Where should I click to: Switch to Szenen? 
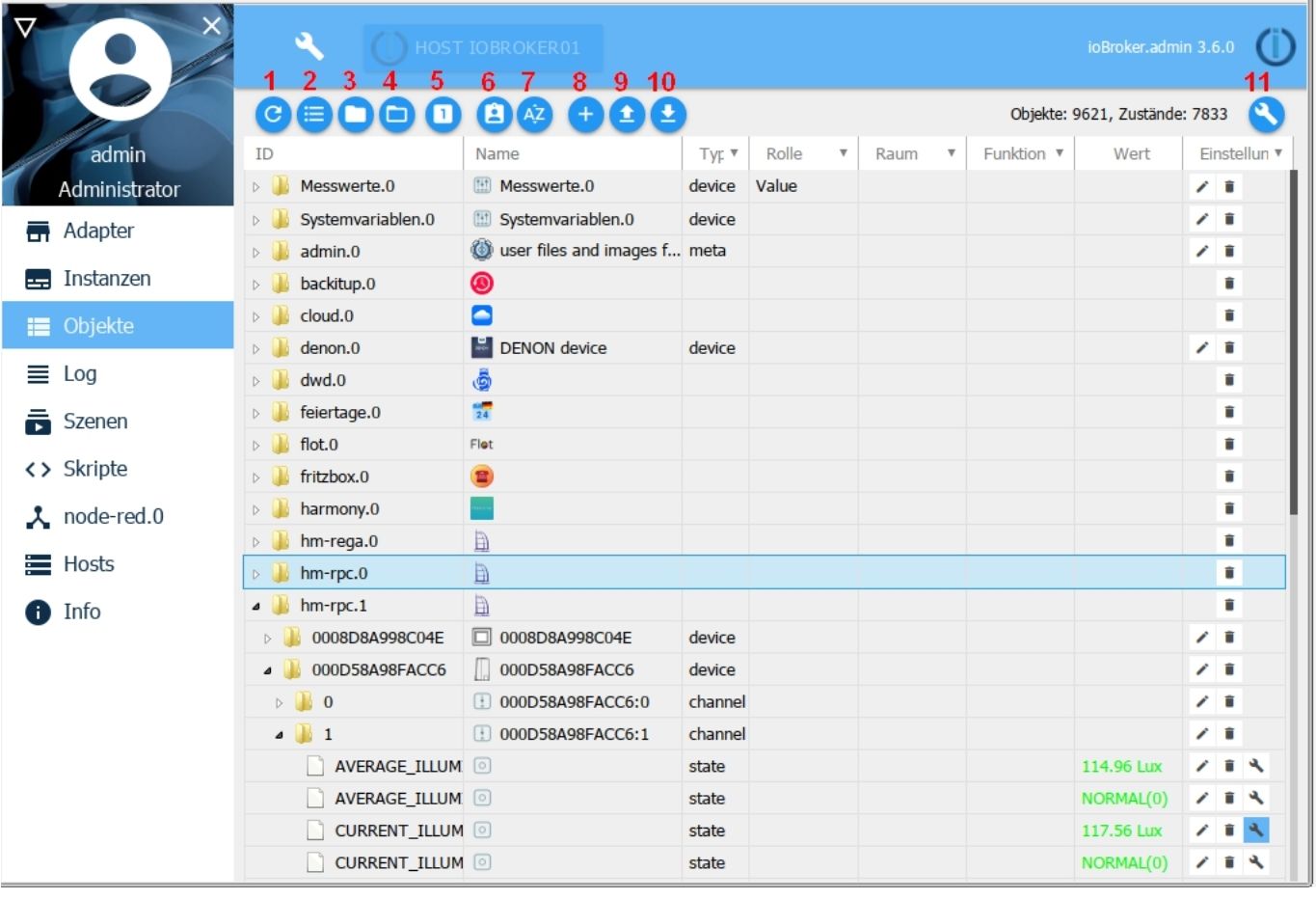[118, 421]
